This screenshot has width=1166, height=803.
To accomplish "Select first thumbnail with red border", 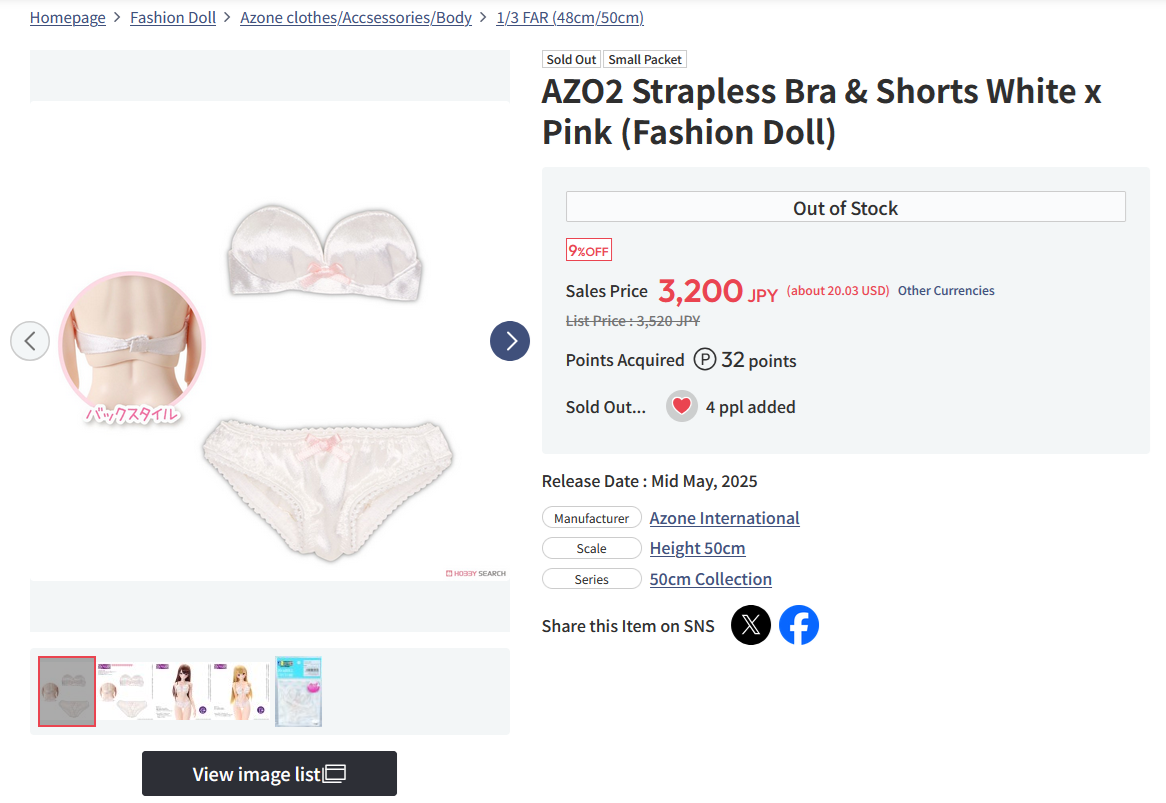I will click(67, 691).
